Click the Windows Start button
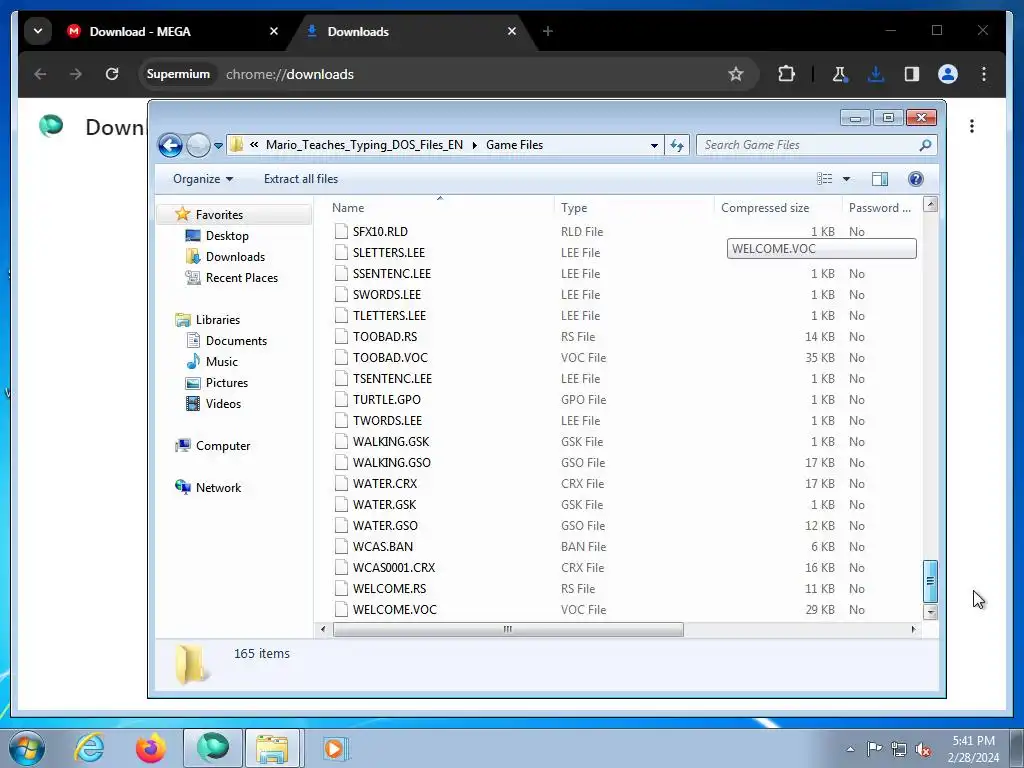This screenshot has width=1024, height=768. tap(27, 748)
